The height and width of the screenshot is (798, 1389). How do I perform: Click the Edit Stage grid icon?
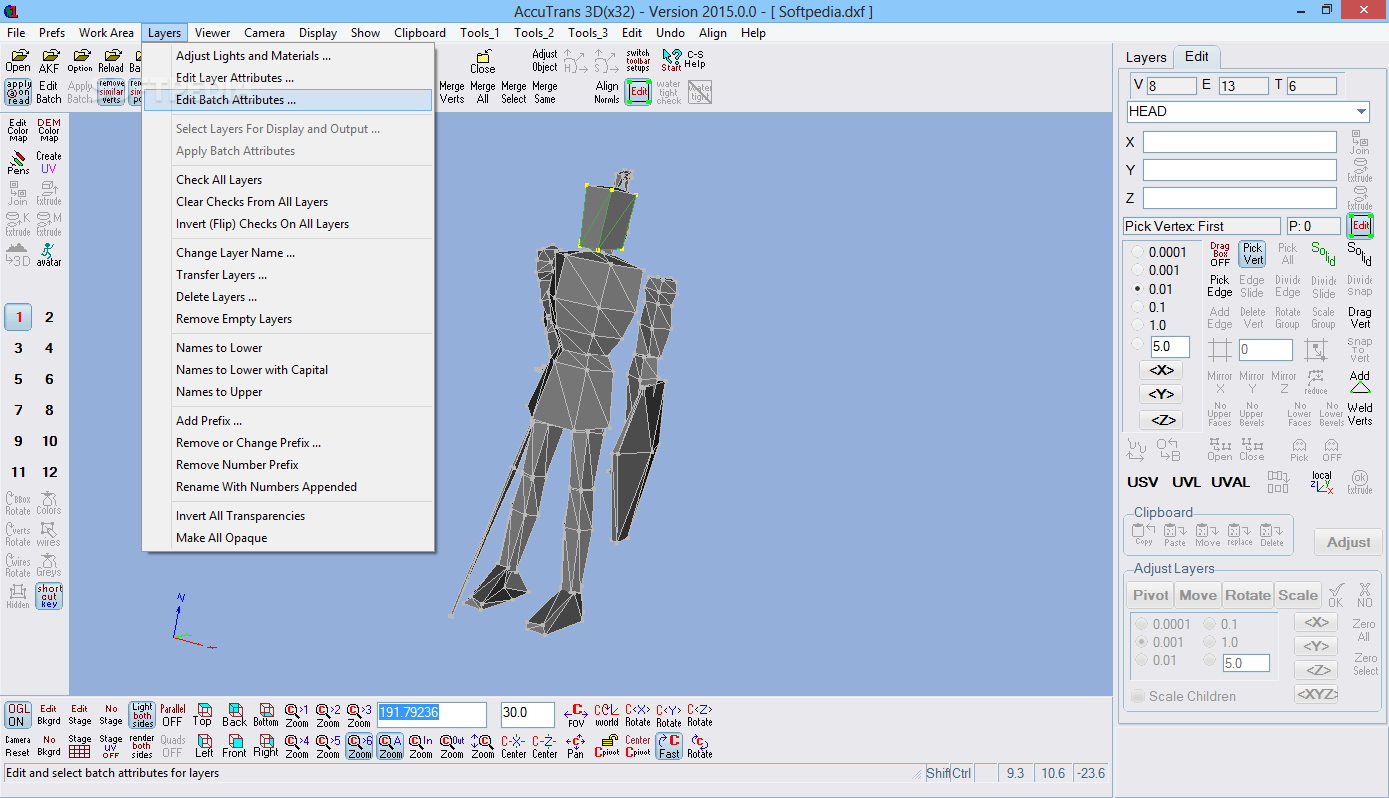pyautogui.click(x=80, y=746)
